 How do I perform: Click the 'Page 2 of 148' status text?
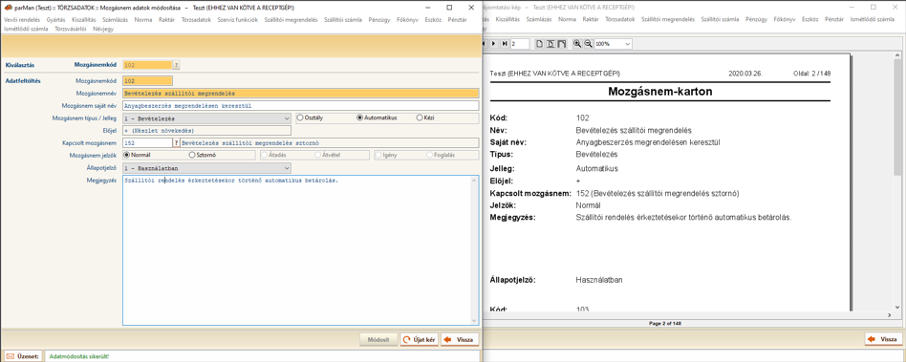click(x=665, y=324)
